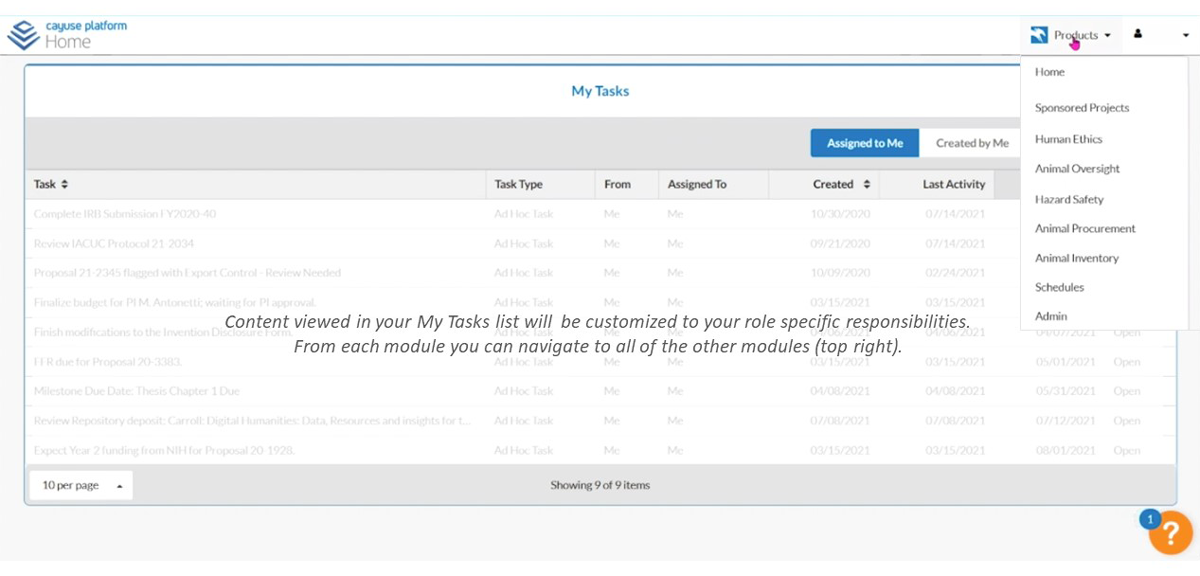This screenshot has height=576, width=1200.
Task: Click the Products logo icon
Action: pos(1039,35)
